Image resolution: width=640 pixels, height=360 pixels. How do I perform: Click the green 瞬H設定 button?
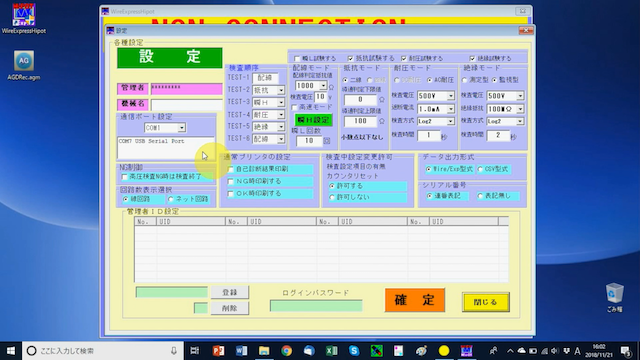click(x=313, y=120)
